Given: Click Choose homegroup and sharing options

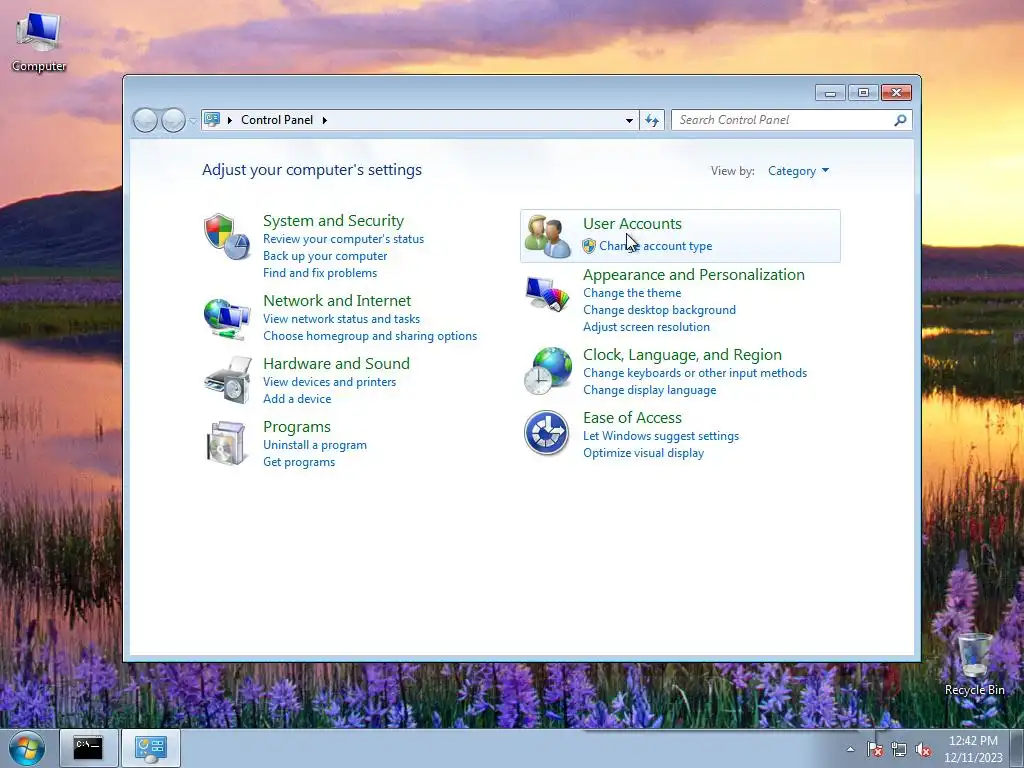Looking at the screenshot, I should coord(370,336).
